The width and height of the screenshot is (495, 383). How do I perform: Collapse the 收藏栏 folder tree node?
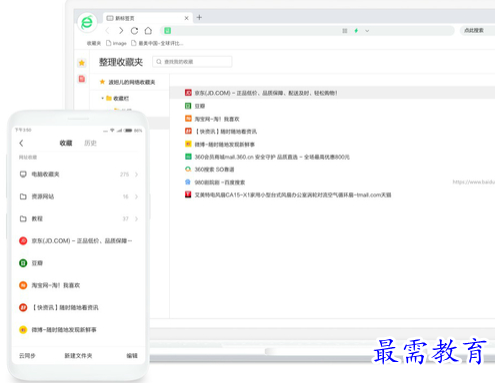click(102, 98)
